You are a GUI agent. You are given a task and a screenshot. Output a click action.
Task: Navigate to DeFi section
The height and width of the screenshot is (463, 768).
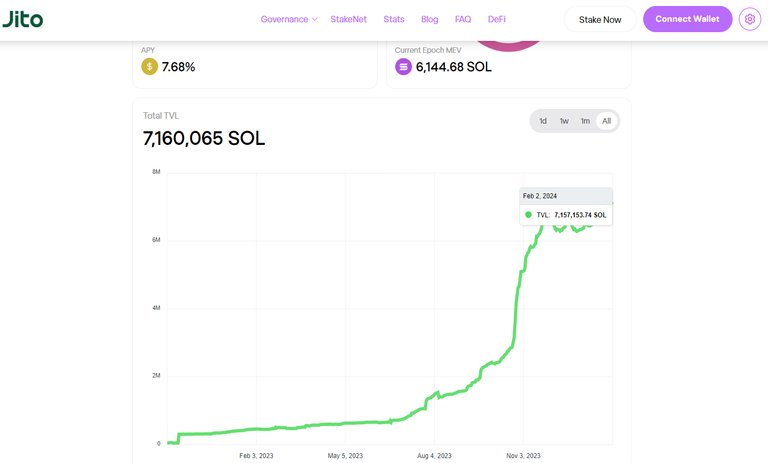click(x=497, y=19)
